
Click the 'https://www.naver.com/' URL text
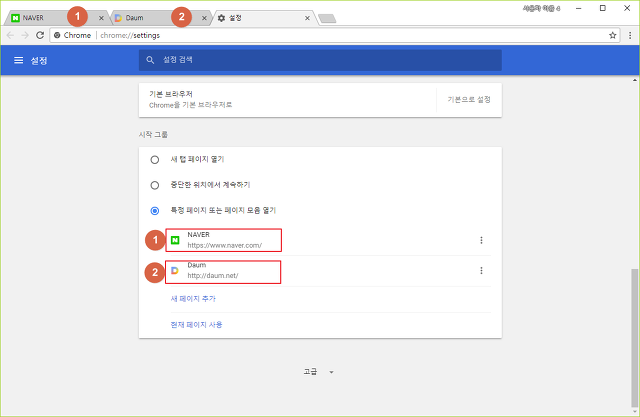[224, 245]
